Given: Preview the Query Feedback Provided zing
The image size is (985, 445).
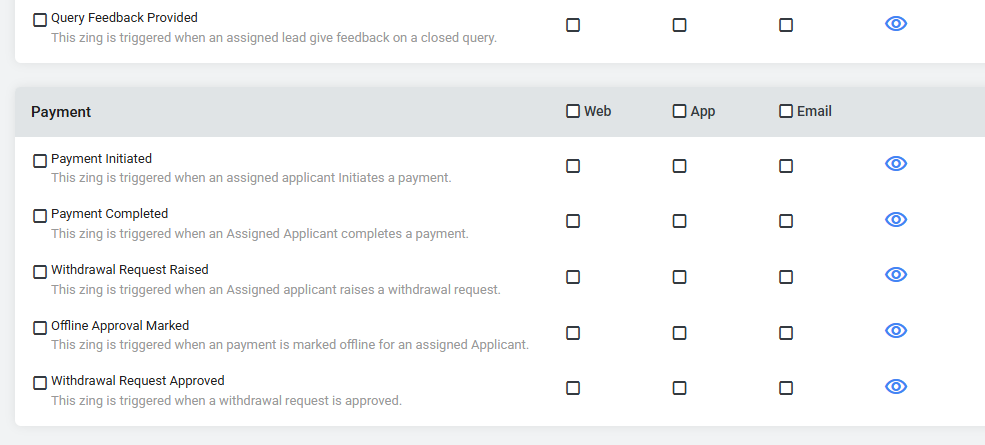Looking at the screenshot, I should click(x=896, y=24).
